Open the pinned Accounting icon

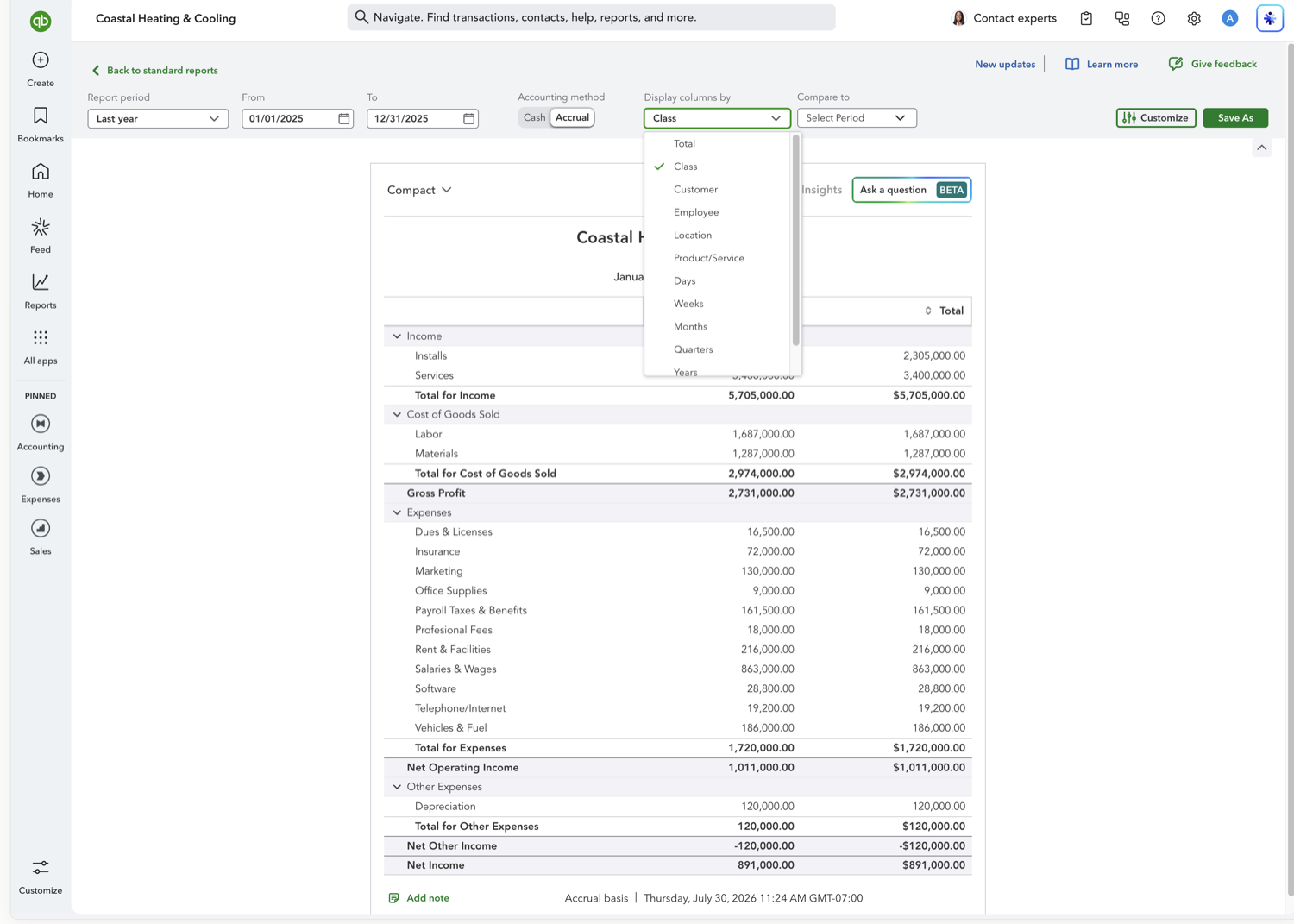pyautogui.click(x=41, y=424)
